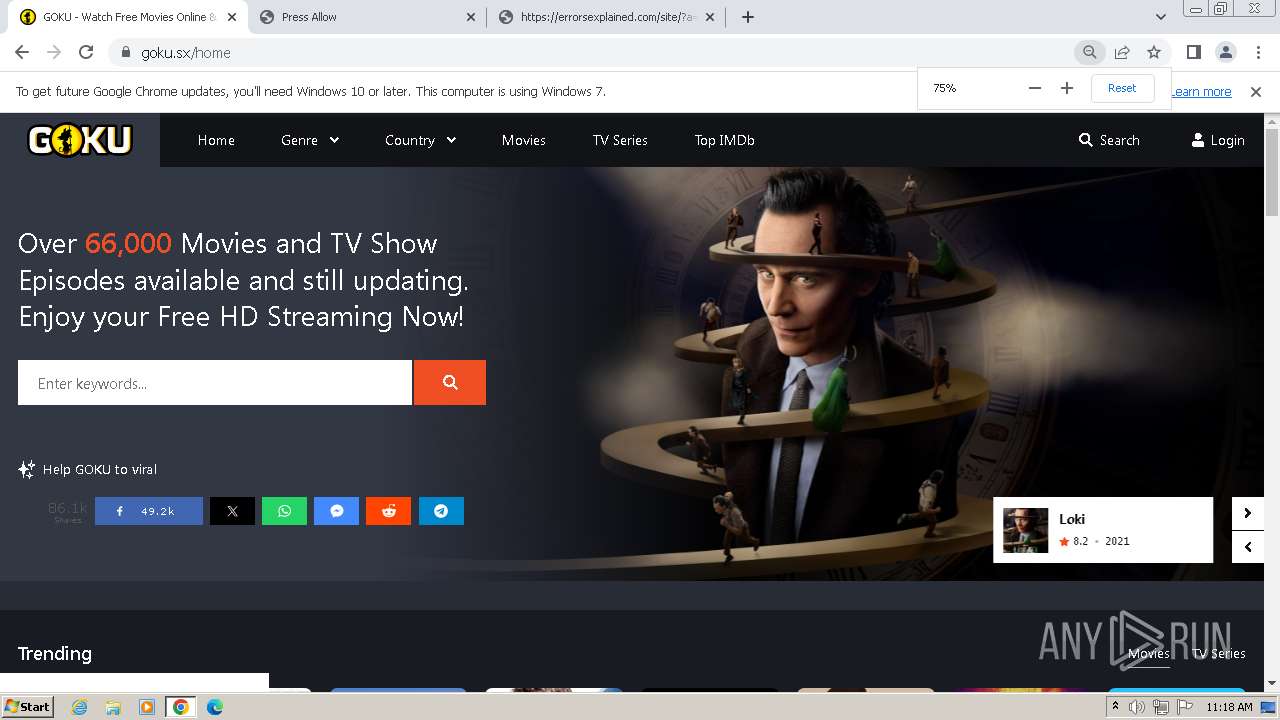Open the Search icon in navbar
This screenshot has width=1280, height=720.
pyautogui.click(x=1086, y=140)
